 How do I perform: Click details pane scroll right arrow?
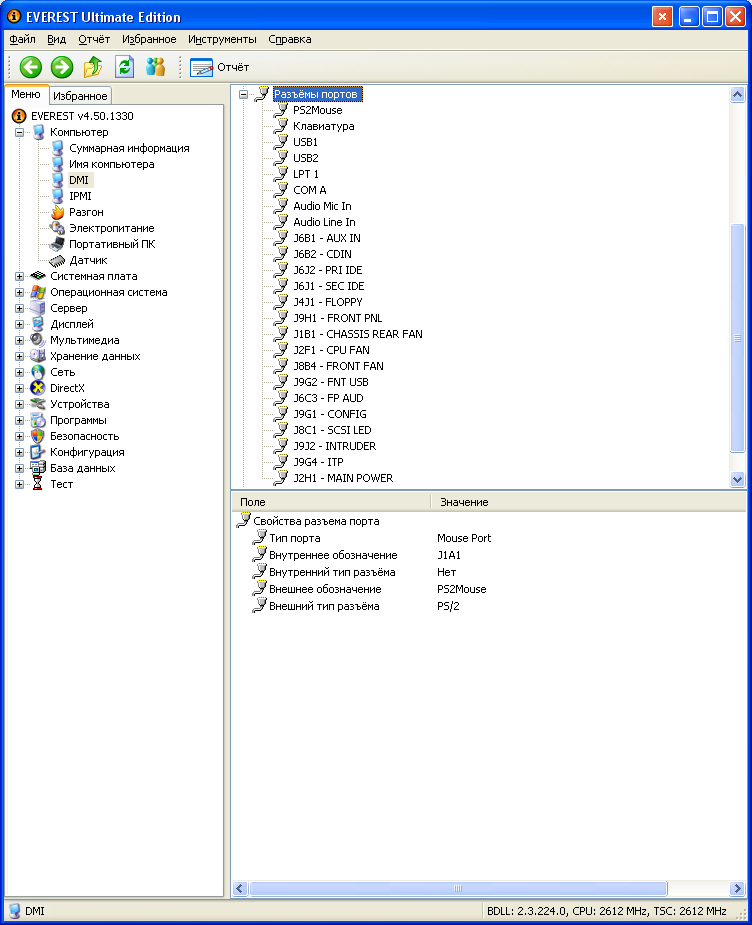point(737,888)
